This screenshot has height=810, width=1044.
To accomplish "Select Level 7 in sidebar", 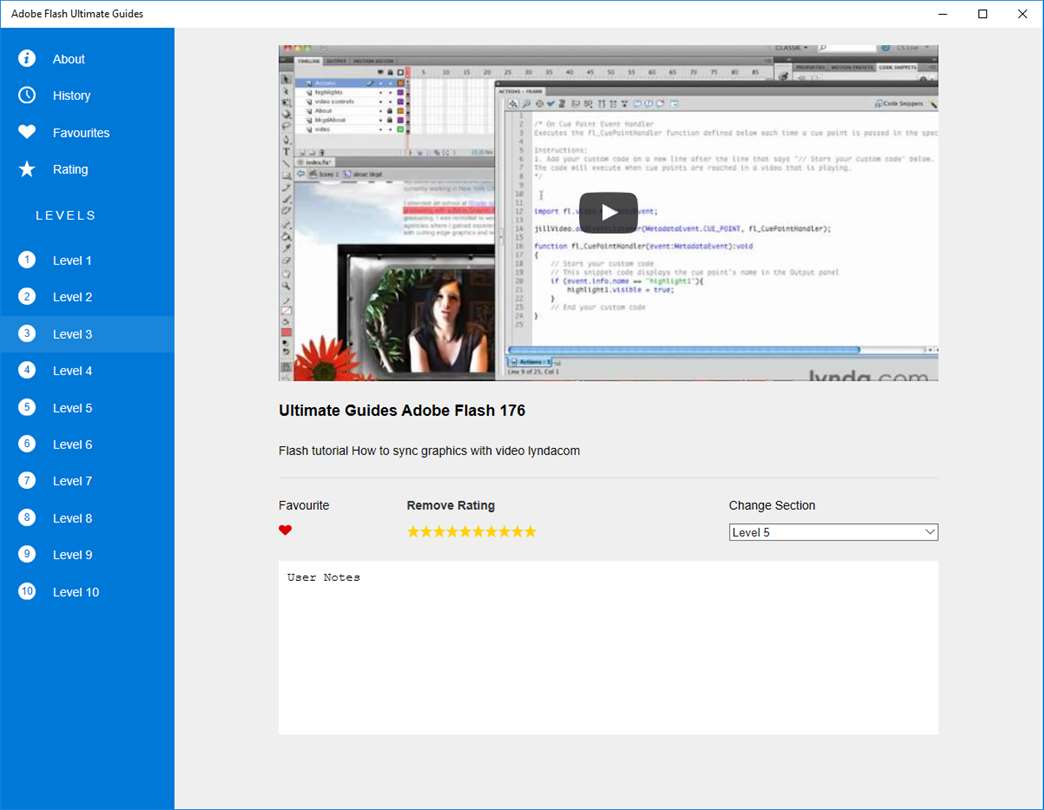I will [87, 481].
